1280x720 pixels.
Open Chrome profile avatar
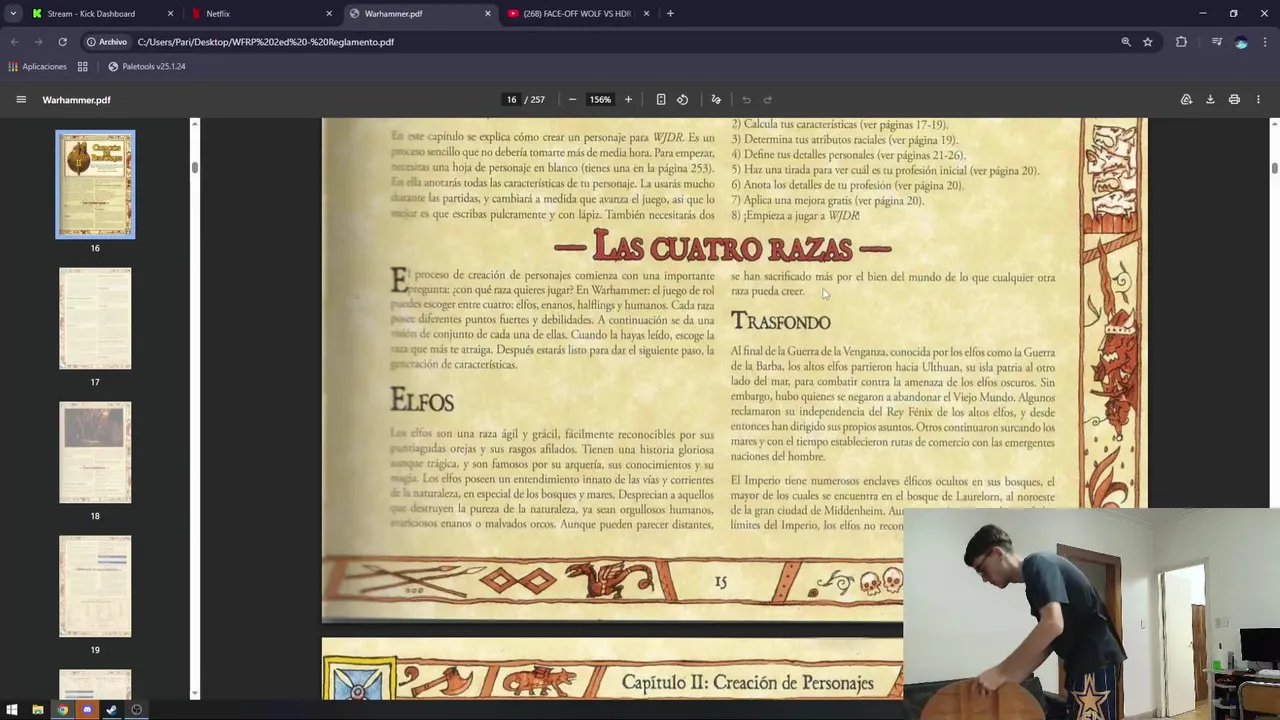[x=1241, y=42]
